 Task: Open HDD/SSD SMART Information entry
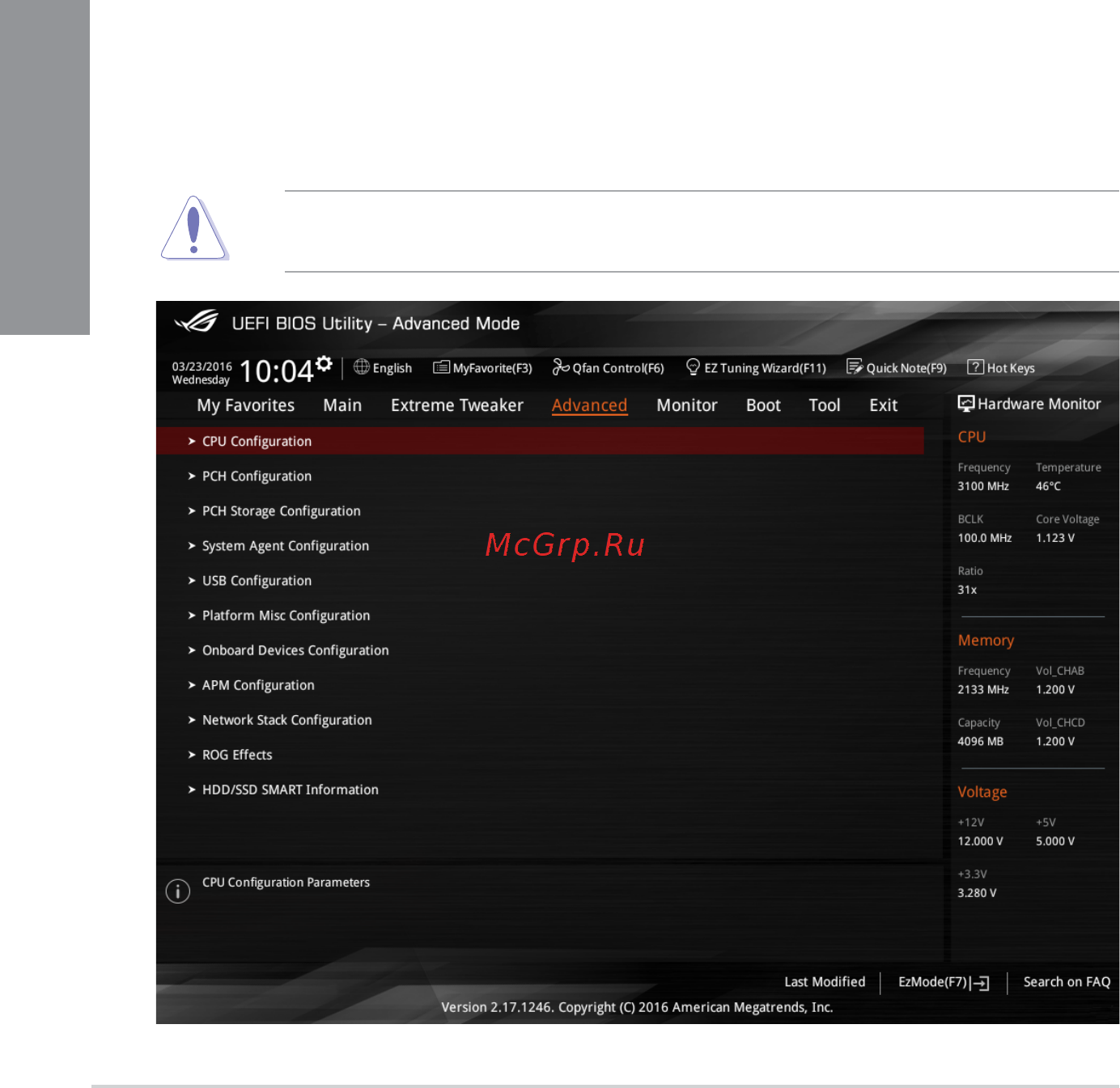[x=291, y=790]
